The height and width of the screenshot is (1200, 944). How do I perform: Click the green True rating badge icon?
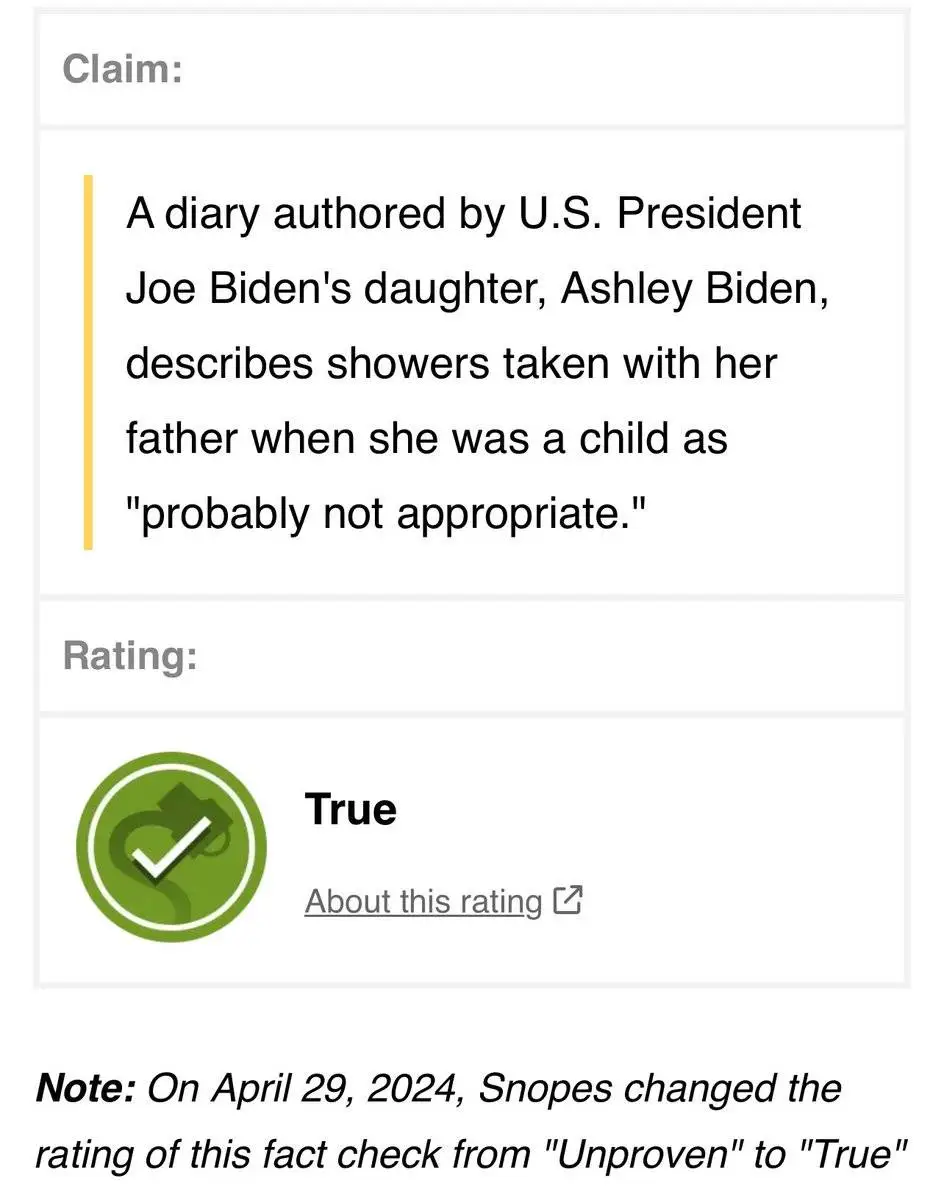pos(171,847)
